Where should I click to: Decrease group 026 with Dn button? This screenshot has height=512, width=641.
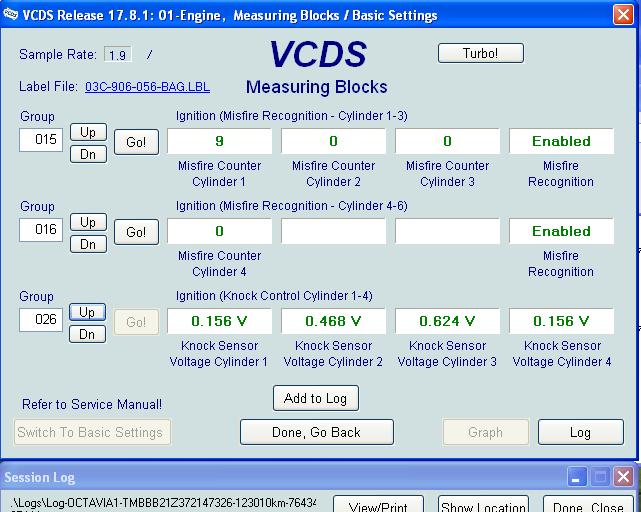pos(87,334)
